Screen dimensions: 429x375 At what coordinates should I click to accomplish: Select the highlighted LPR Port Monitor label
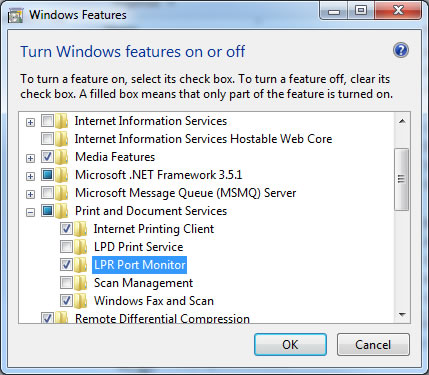click(x=139, y=265)
